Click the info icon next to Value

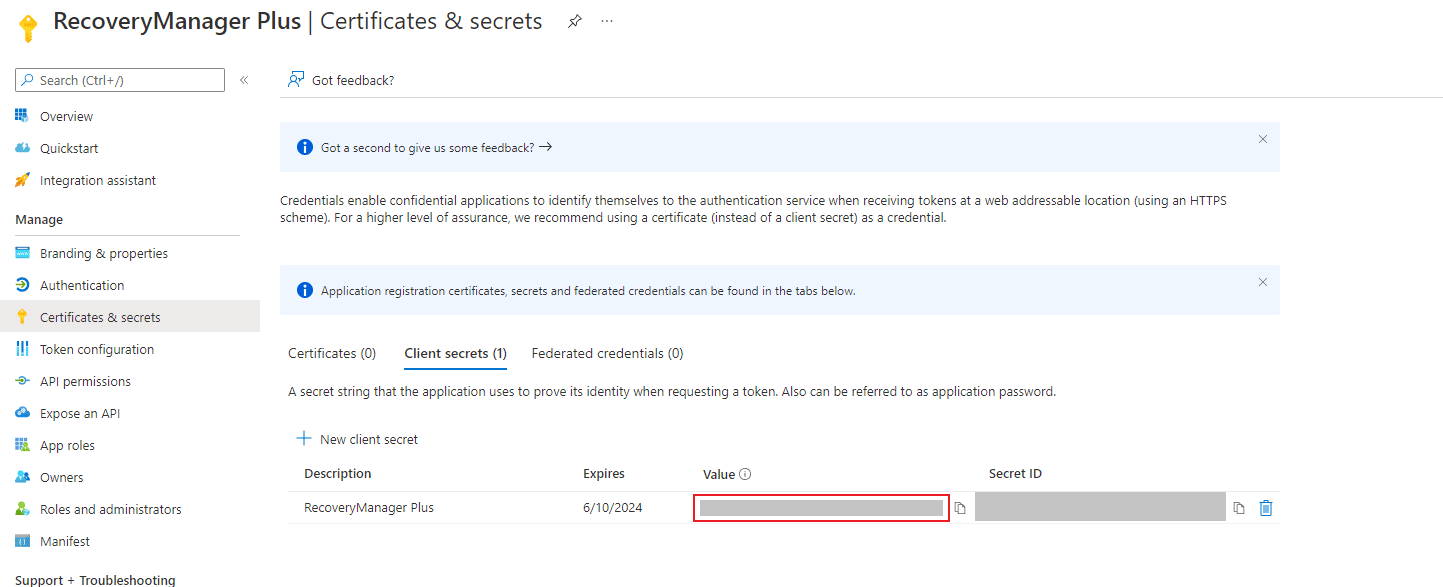click(x=746, y=473)
